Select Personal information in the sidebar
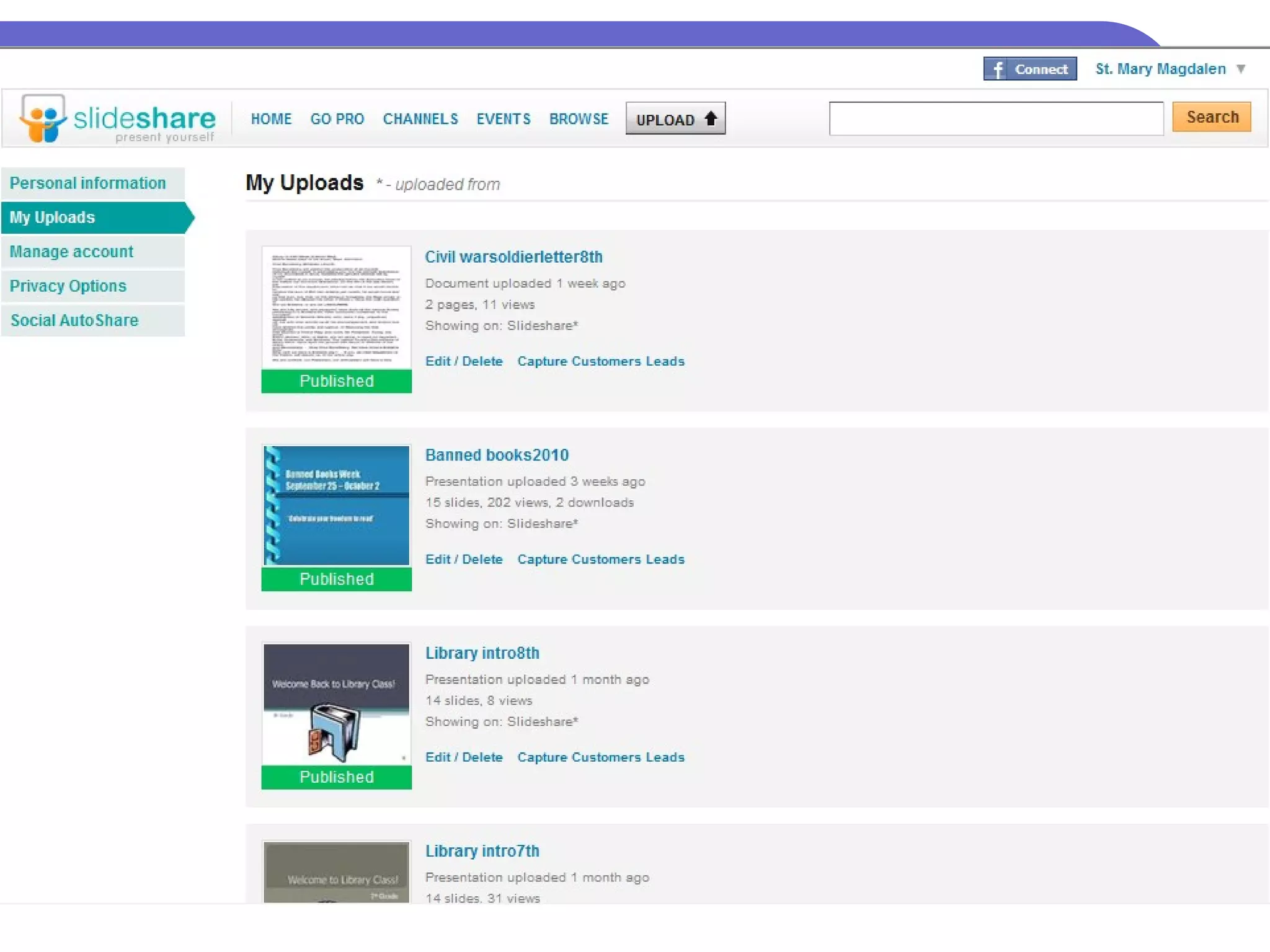 tap(88, 183)
